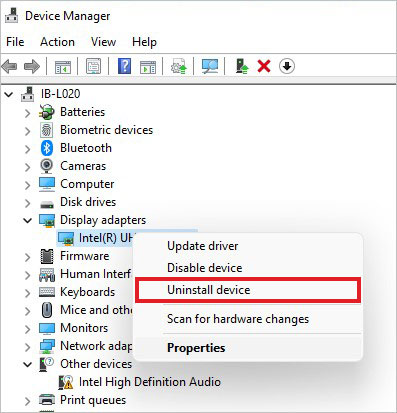Click the Monitors category icon
This screenshot has height=413, width=397.
click(x=47, y=328)
